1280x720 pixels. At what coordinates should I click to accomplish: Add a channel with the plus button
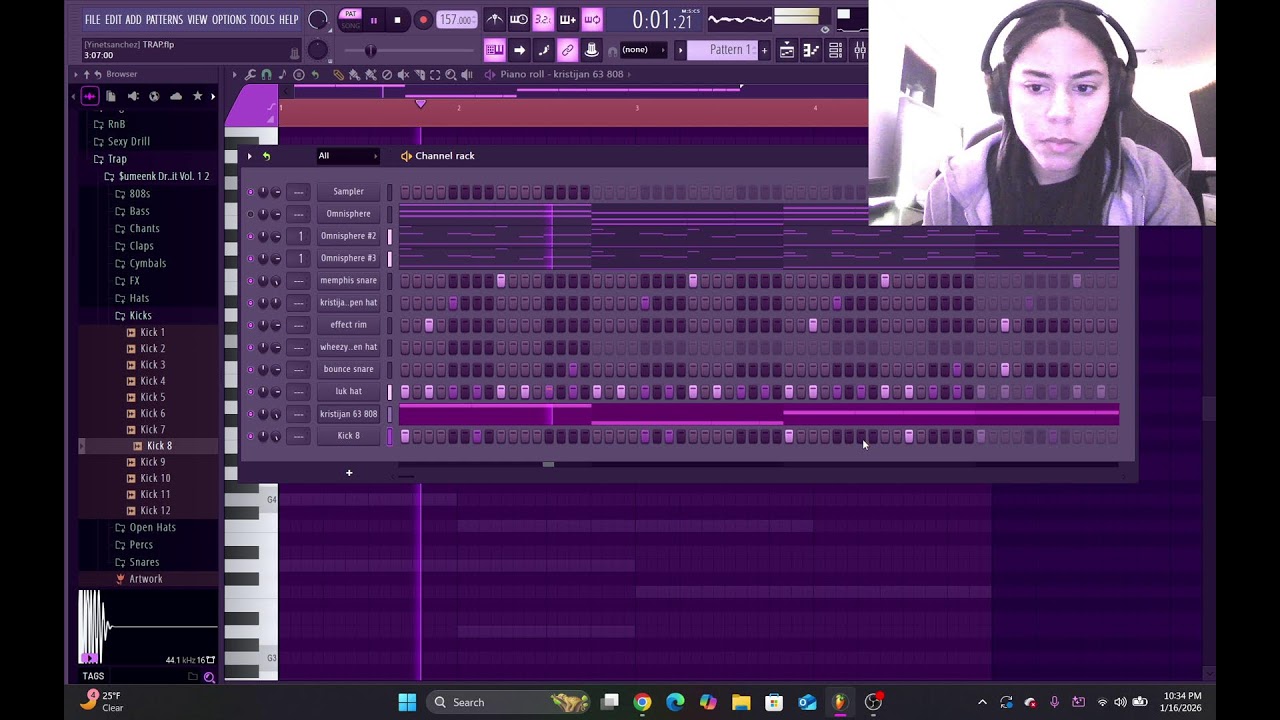click(x=349, y=473)
